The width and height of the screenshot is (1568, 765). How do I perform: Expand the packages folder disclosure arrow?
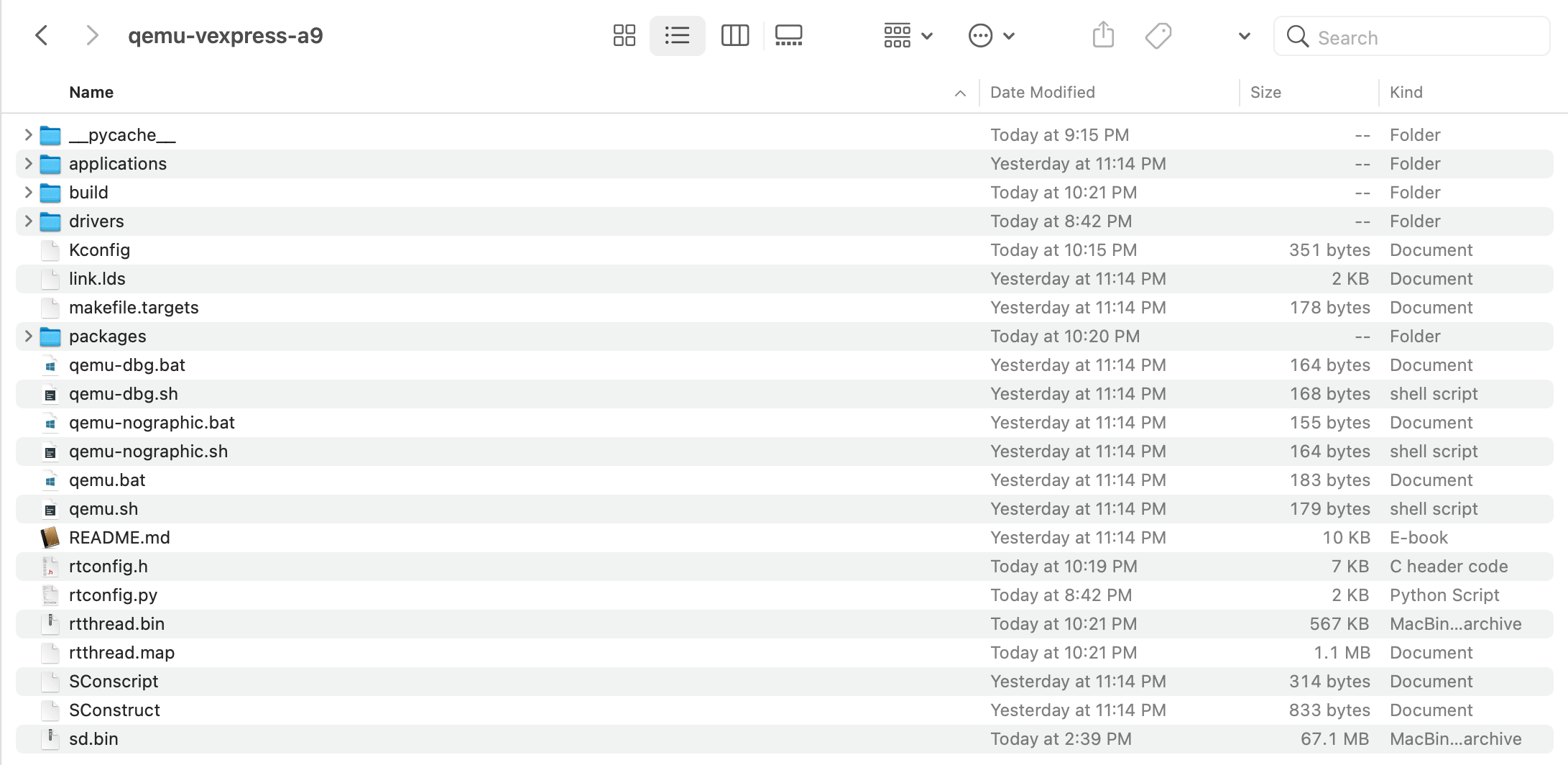[28, 336]
